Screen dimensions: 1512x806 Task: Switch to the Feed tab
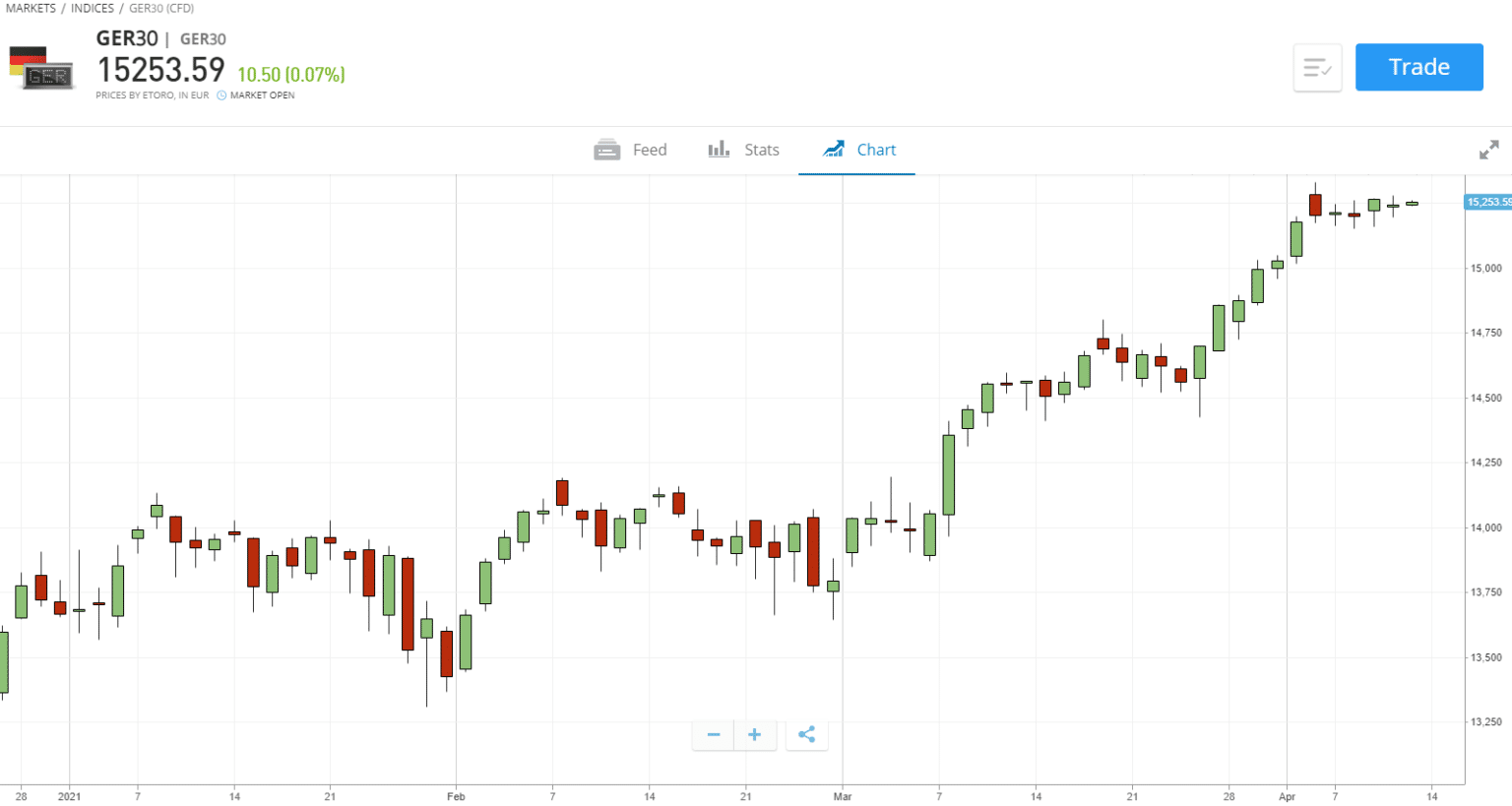tap(631, 150)
